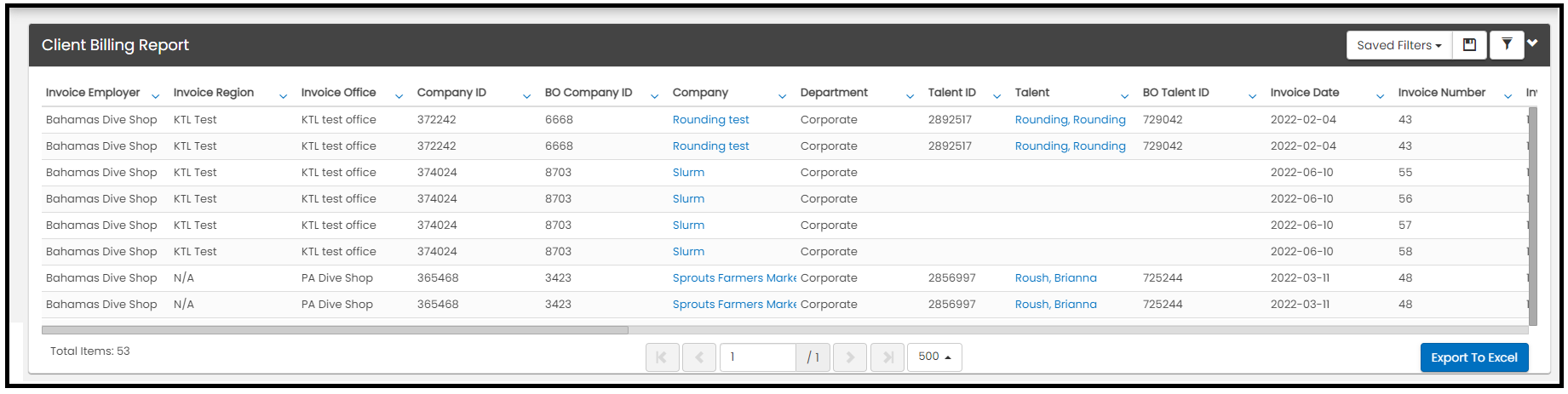Open BO Company ID column menu arrow
The height and width of the screenshot is (394, 1568).
click(x=654, y=96)
